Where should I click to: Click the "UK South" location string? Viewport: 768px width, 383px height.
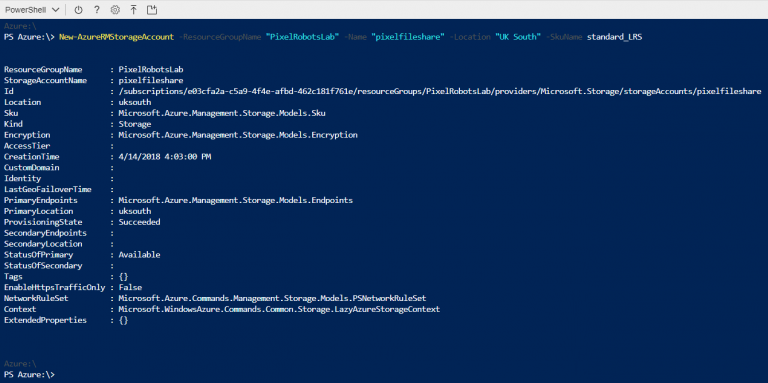pyautogui.click(x=518, y=37)
